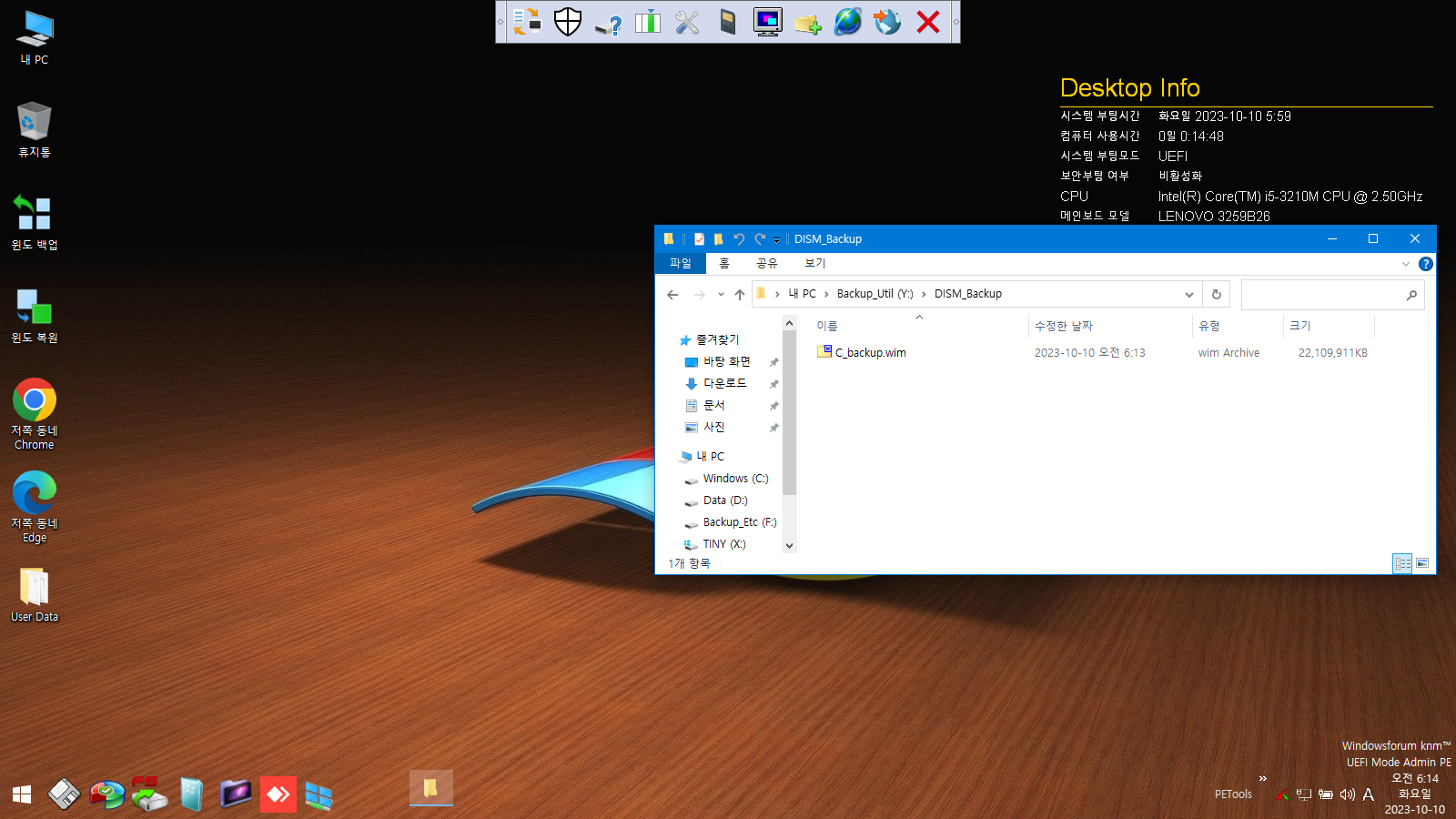Select the DISM_Backup Explorer taskbar button
Image resolution: width=1456 pixels, height=819 pixels.
pos(430,788)
